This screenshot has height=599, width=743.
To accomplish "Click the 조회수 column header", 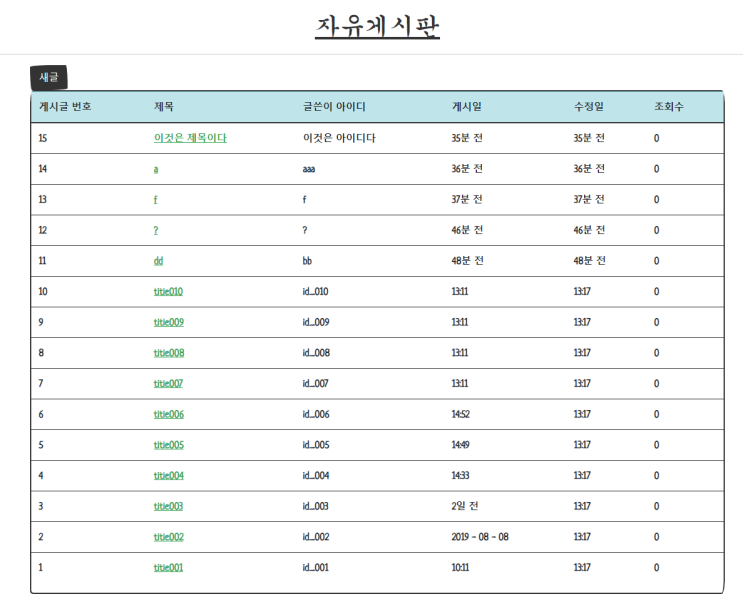I will (x=669, y=107).
